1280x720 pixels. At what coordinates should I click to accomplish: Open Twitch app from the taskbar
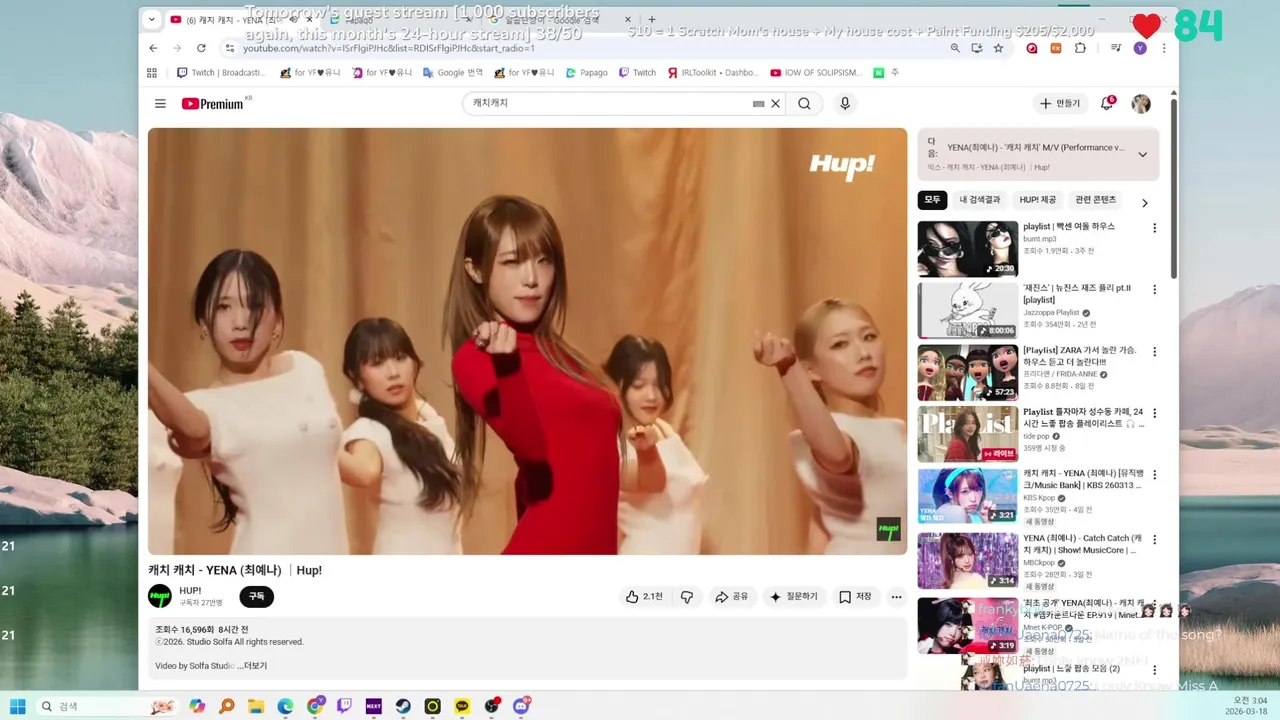tap(344, 706)
